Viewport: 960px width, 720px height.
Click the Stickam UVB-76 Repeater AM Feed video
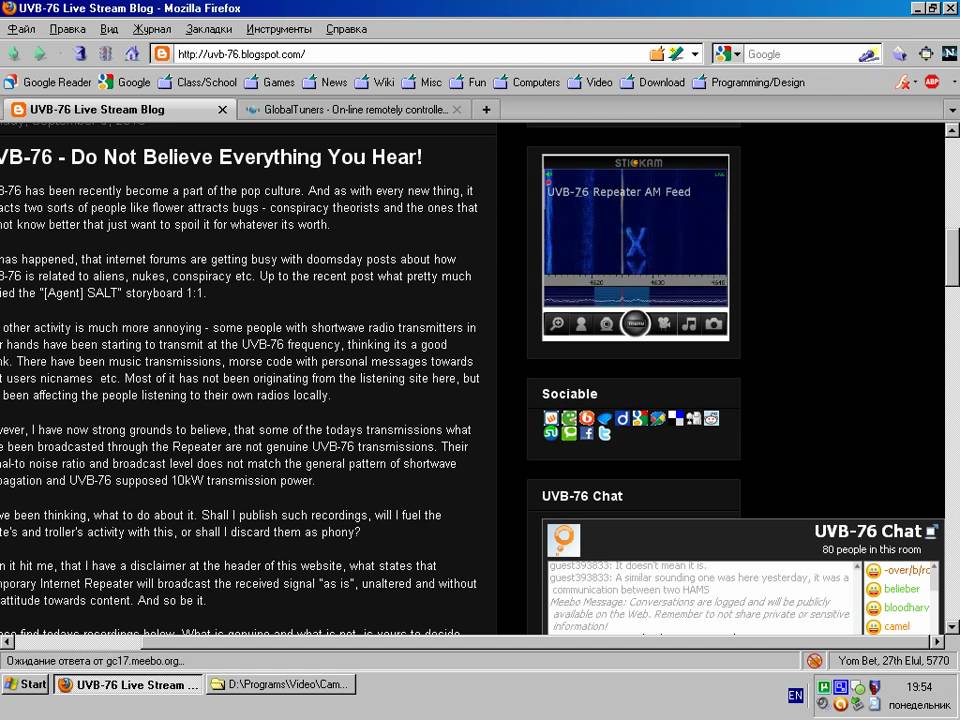636,231
